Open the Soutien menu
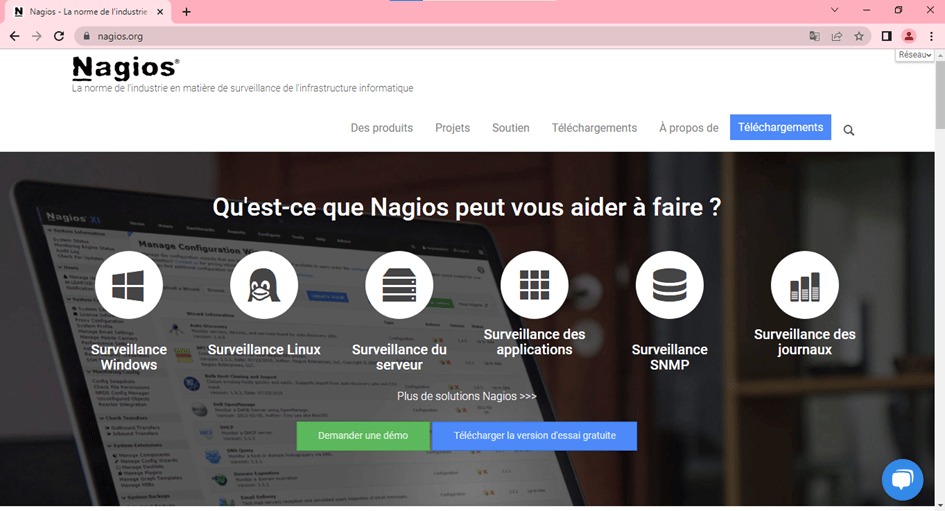The width and height of the screenshot is (945, 511). (510, 128)
